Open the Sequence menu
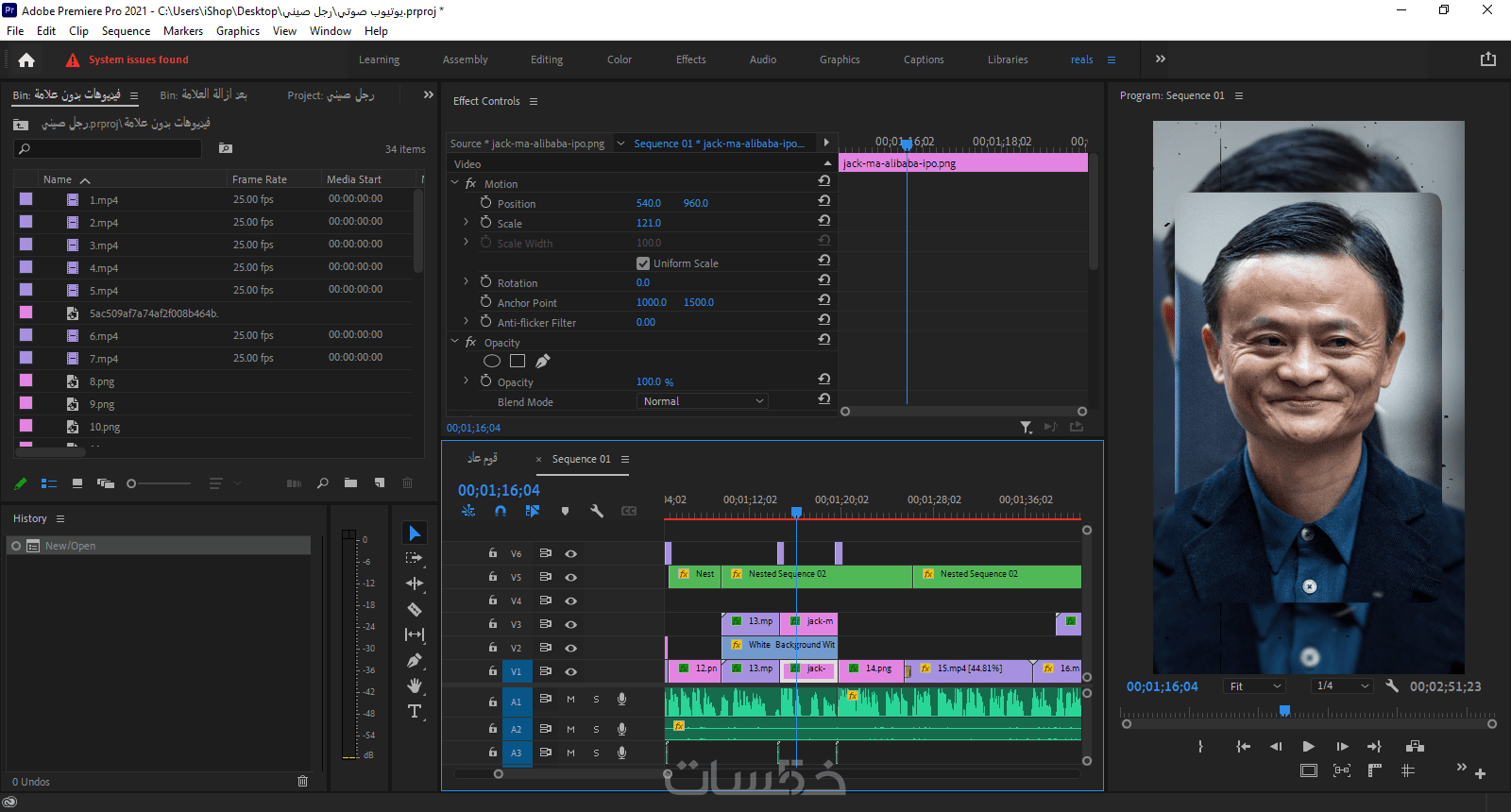1511x812 pixels. click(126, 31)
